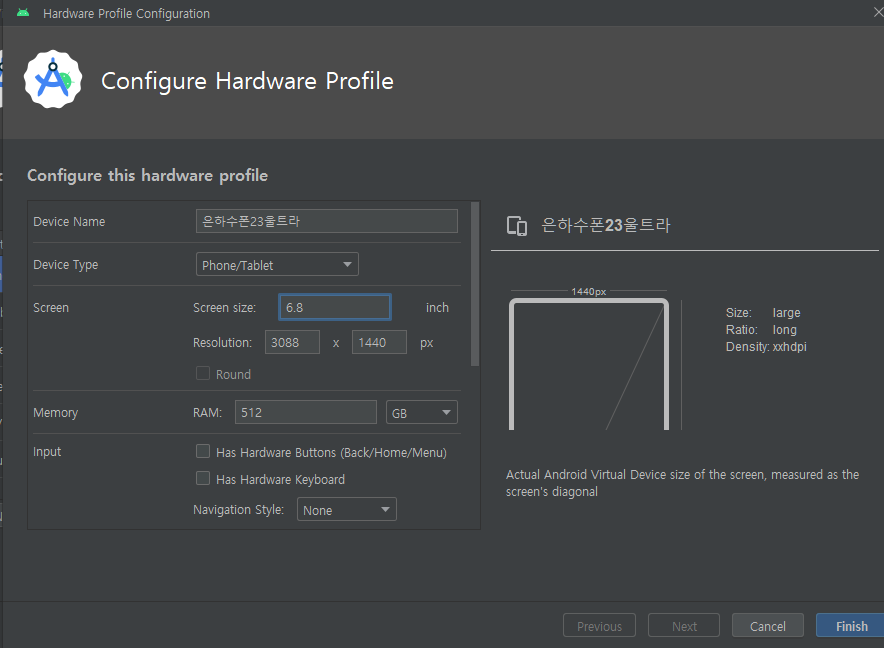Click the Previous button
The height and width of the screenshot is (648, 884).
599,625
